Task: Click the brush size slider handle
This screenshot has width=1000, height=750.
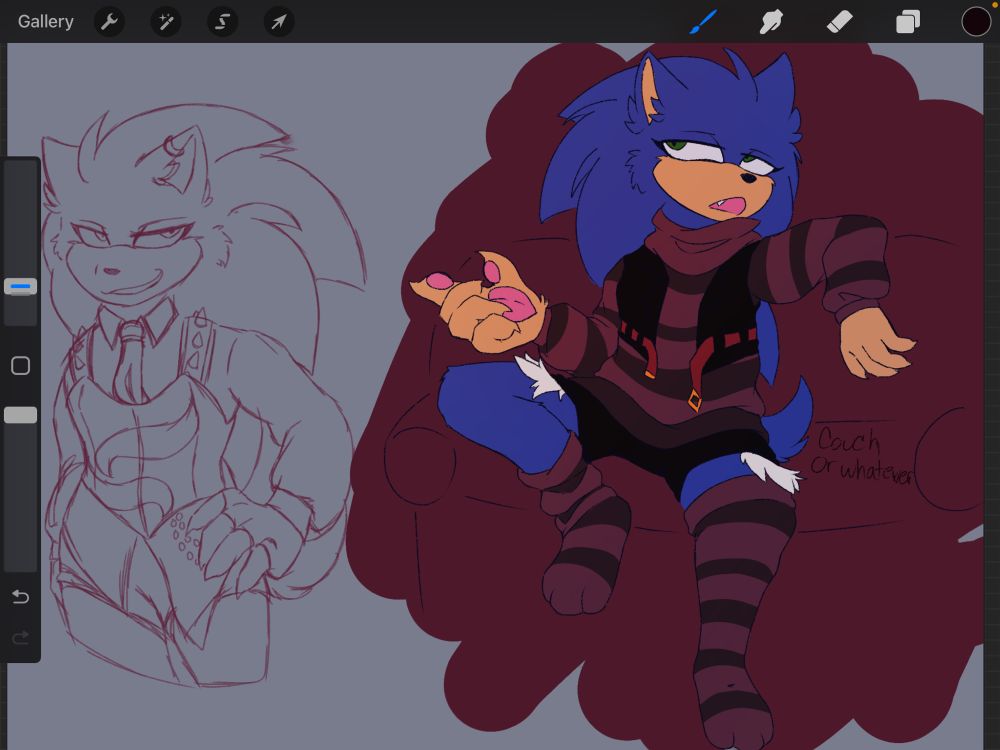Action: pyautogui.click(x=20, y=286)
